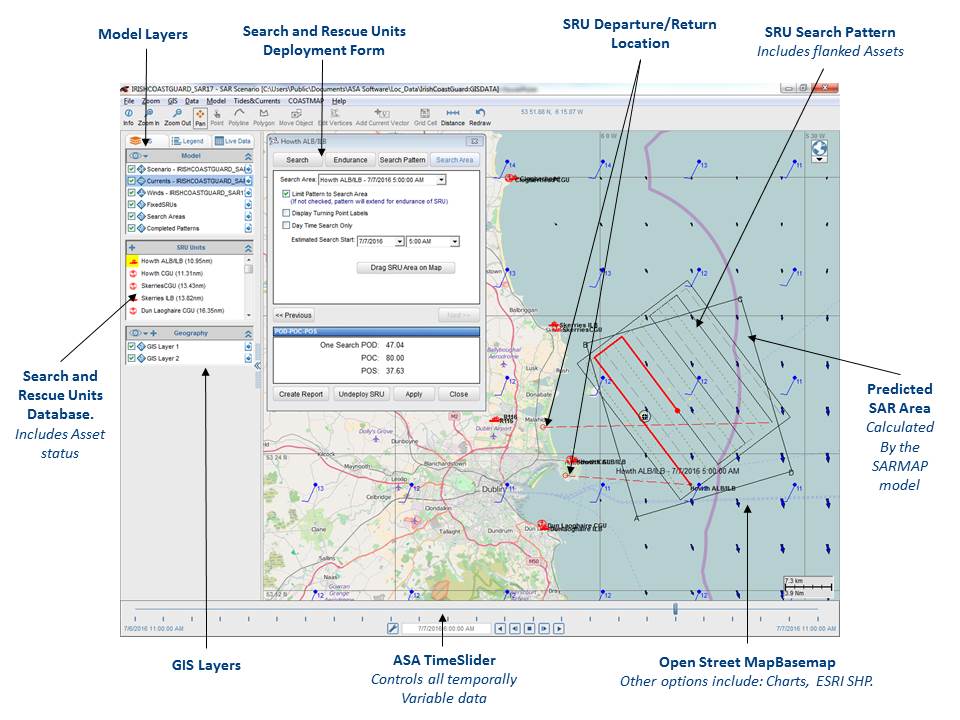Open the Model menu
960x720 pixels.
pos(216,101)
